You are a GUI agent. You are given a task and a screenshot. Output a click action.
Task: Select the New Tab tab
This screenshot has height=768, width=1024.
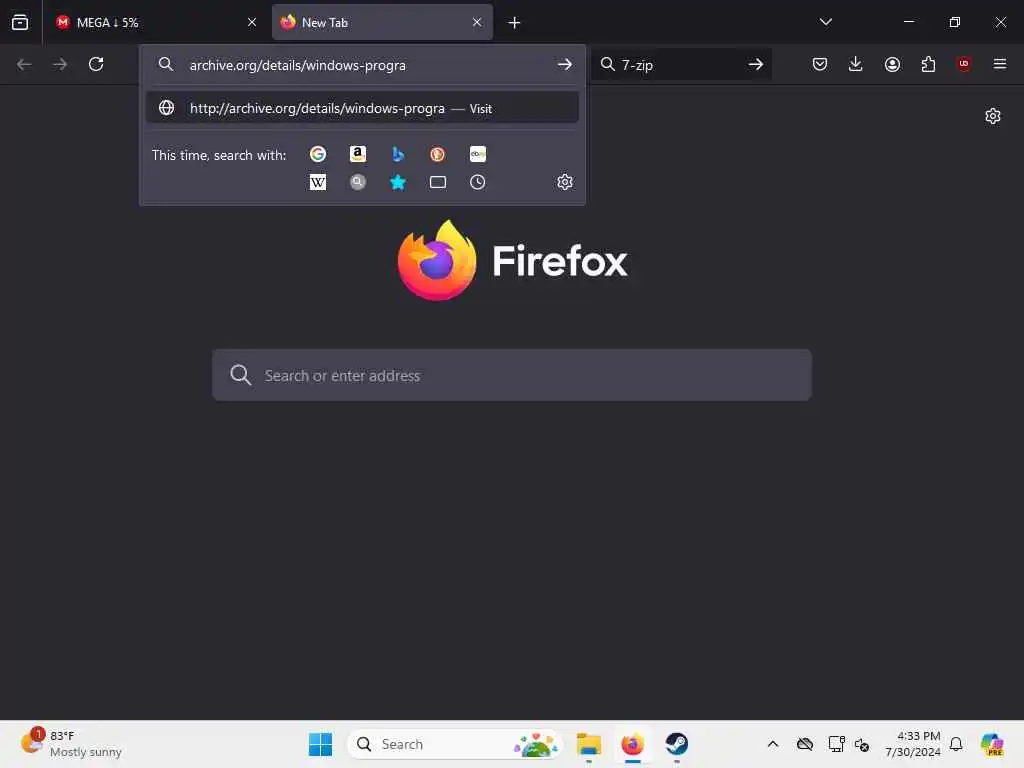tap(382, 22)
